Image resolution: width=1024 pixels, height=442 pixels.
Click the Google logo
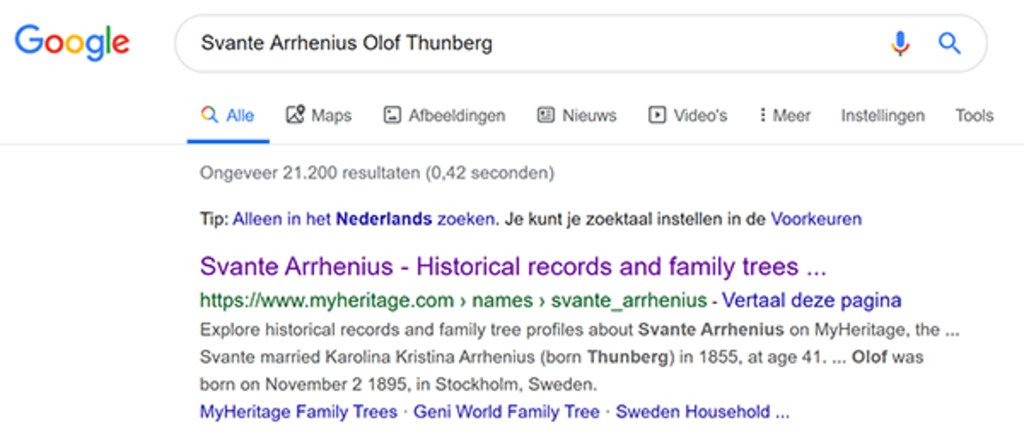(71, 43)
